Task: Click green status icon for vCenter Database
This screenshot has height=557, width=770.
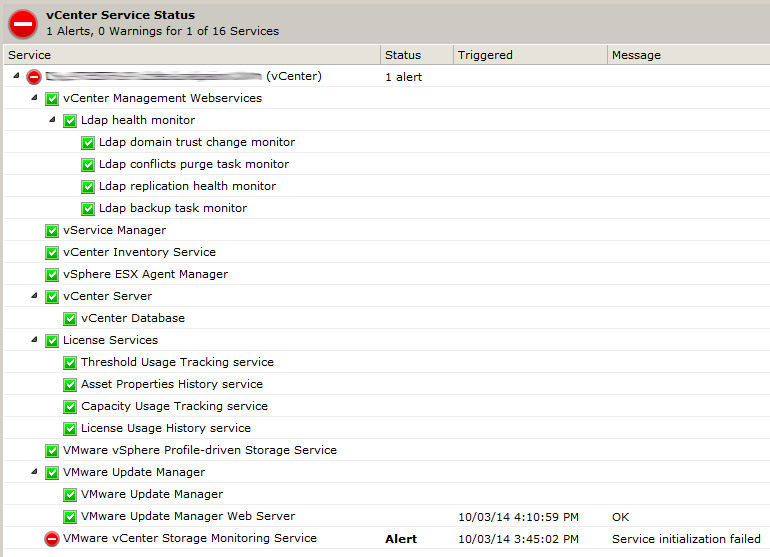Action: pyautogui.click(x=70, y=319)
